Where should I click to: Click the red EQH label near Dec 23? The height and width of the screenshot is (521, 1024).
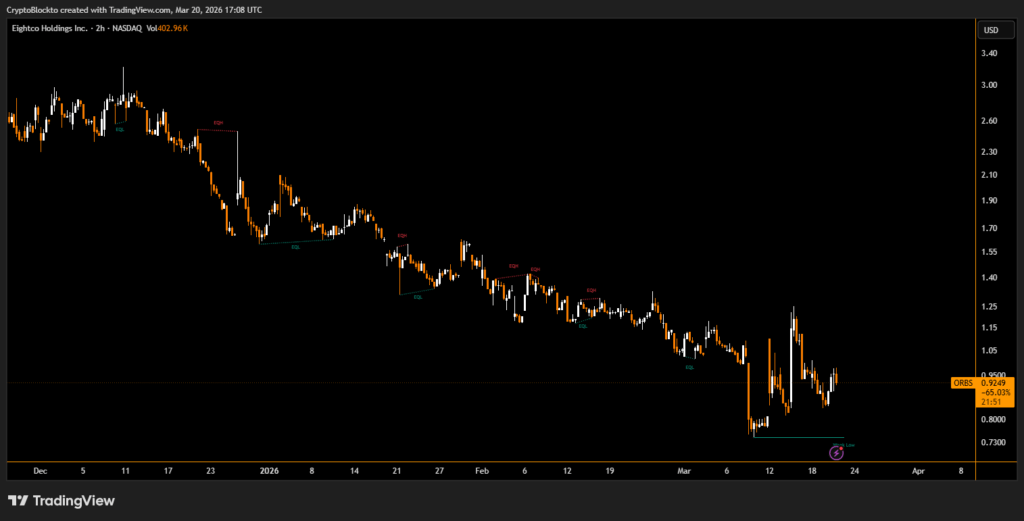[218, 123]
